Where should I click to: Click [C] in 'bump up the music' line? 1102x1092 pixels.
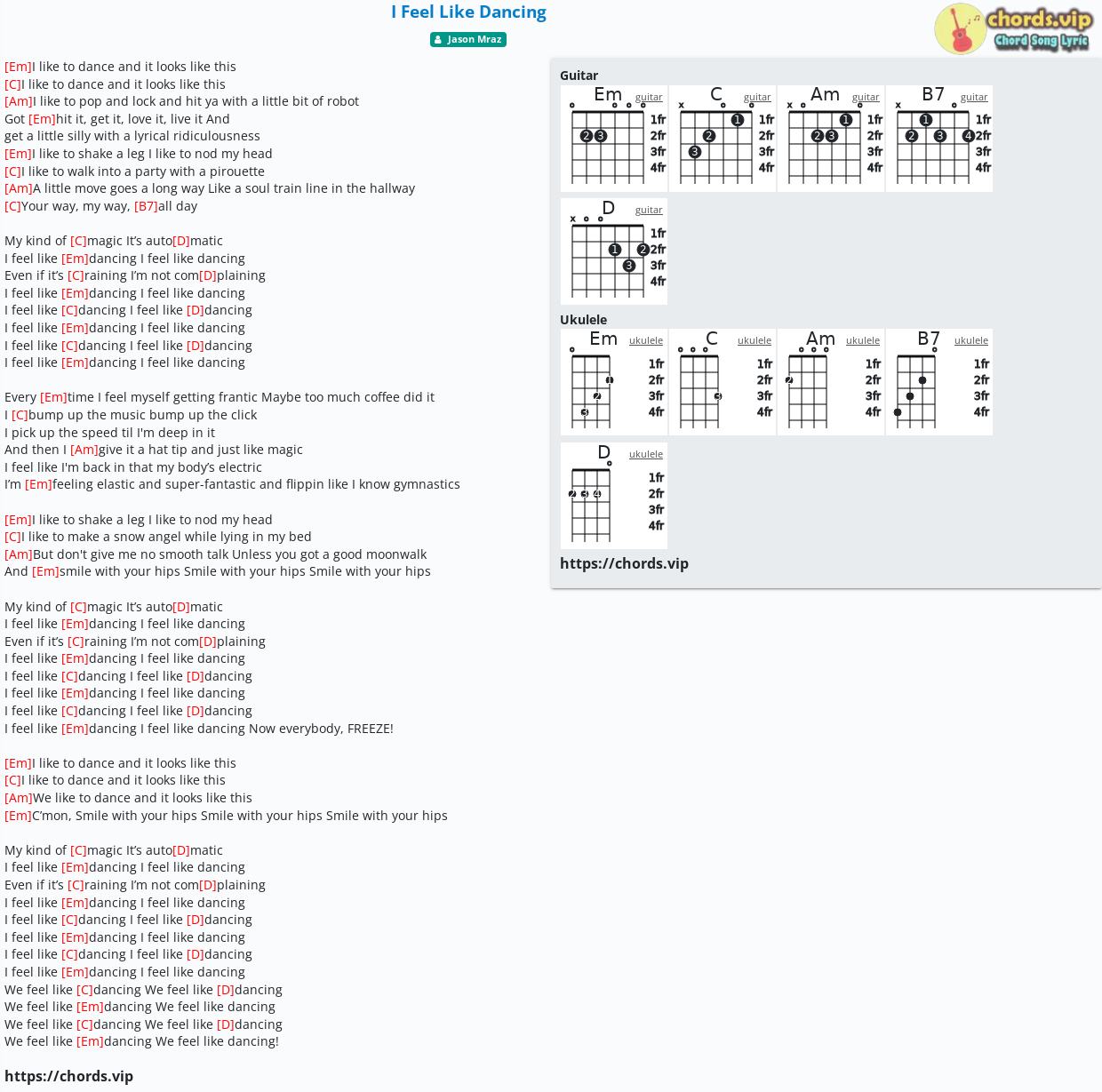20,415
